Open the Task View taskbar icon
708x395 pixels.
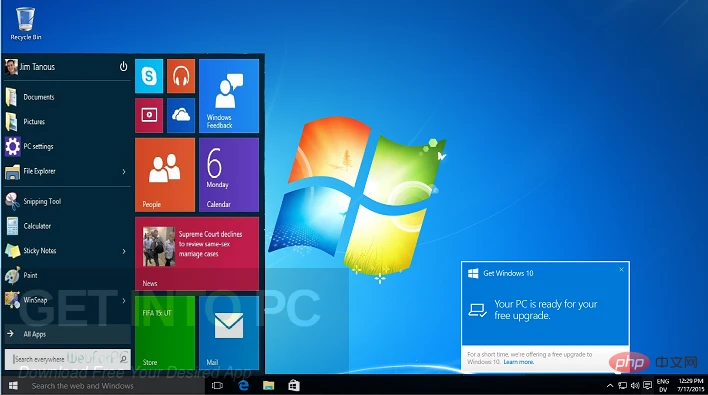pyautogui.click(x=218, y=386)
